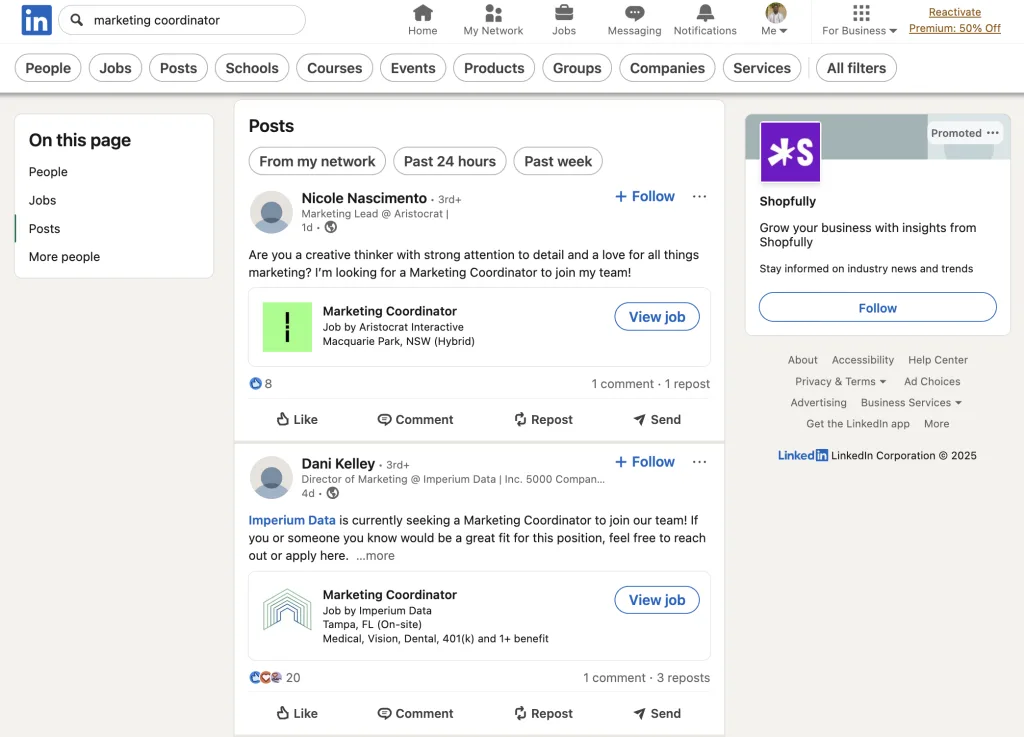This screenshot has height=737, width=1024.
Task: Toggle the From my network filter
Action: [317, 161]
